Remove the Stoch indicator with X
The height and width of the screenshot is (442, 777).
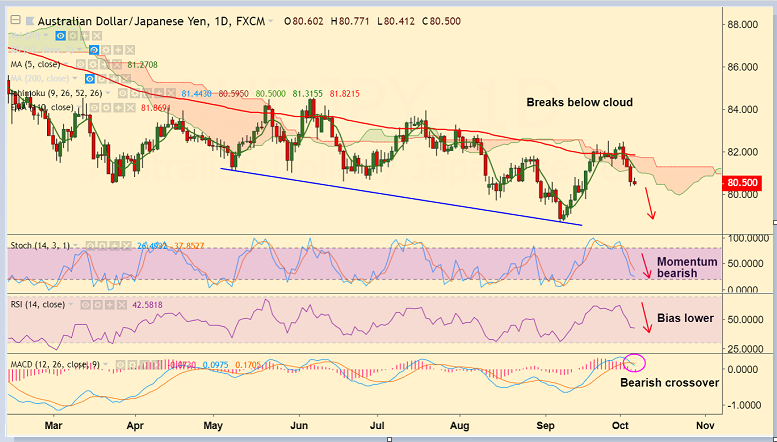click(x=126, y=245)
